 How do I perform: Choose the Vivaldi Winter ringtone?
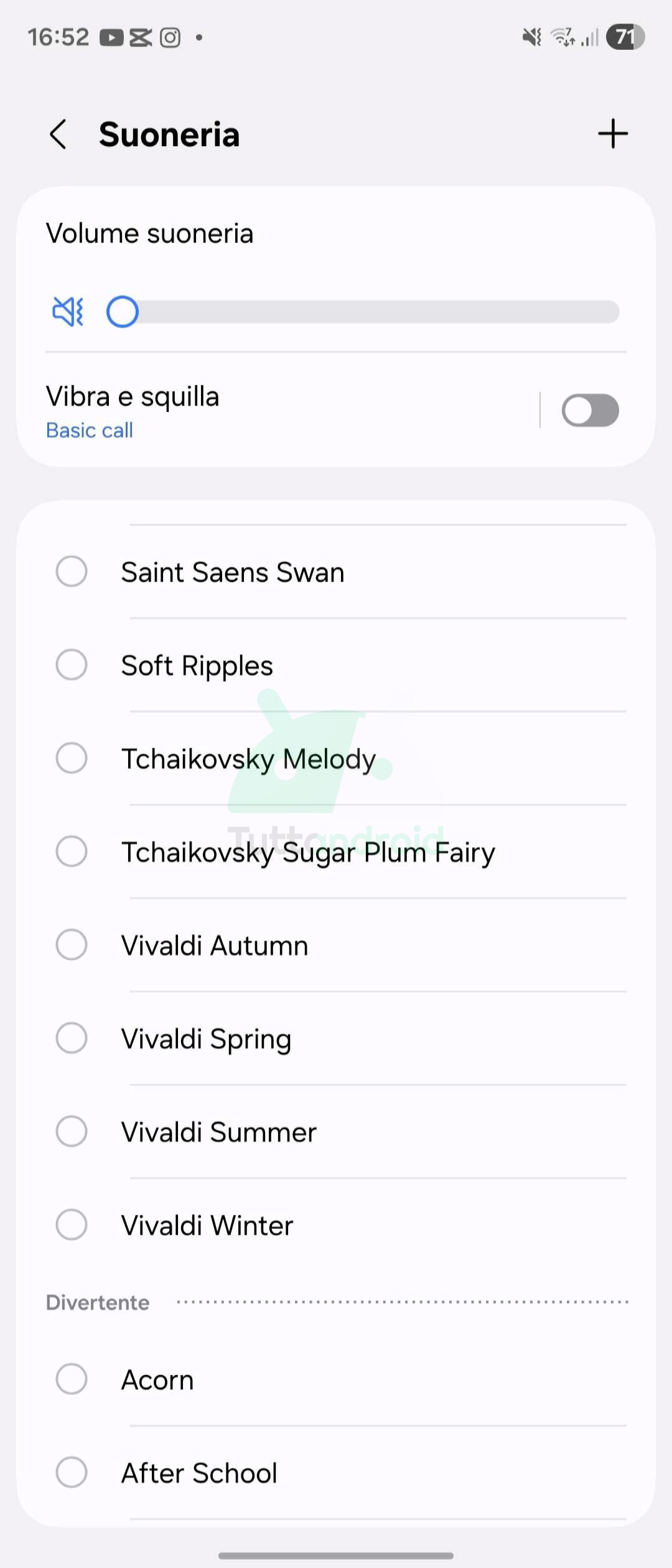click(72, 1225)
